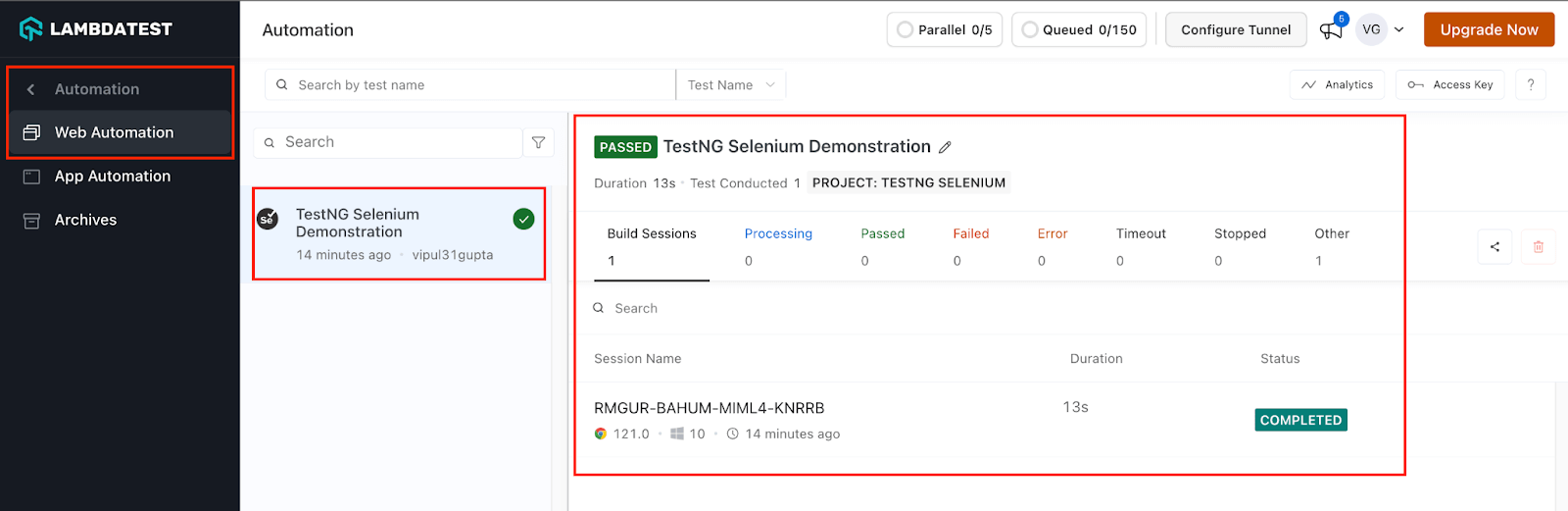Open the build filter funnel icon
The image size is (1568, 511).
coord(539,142)
